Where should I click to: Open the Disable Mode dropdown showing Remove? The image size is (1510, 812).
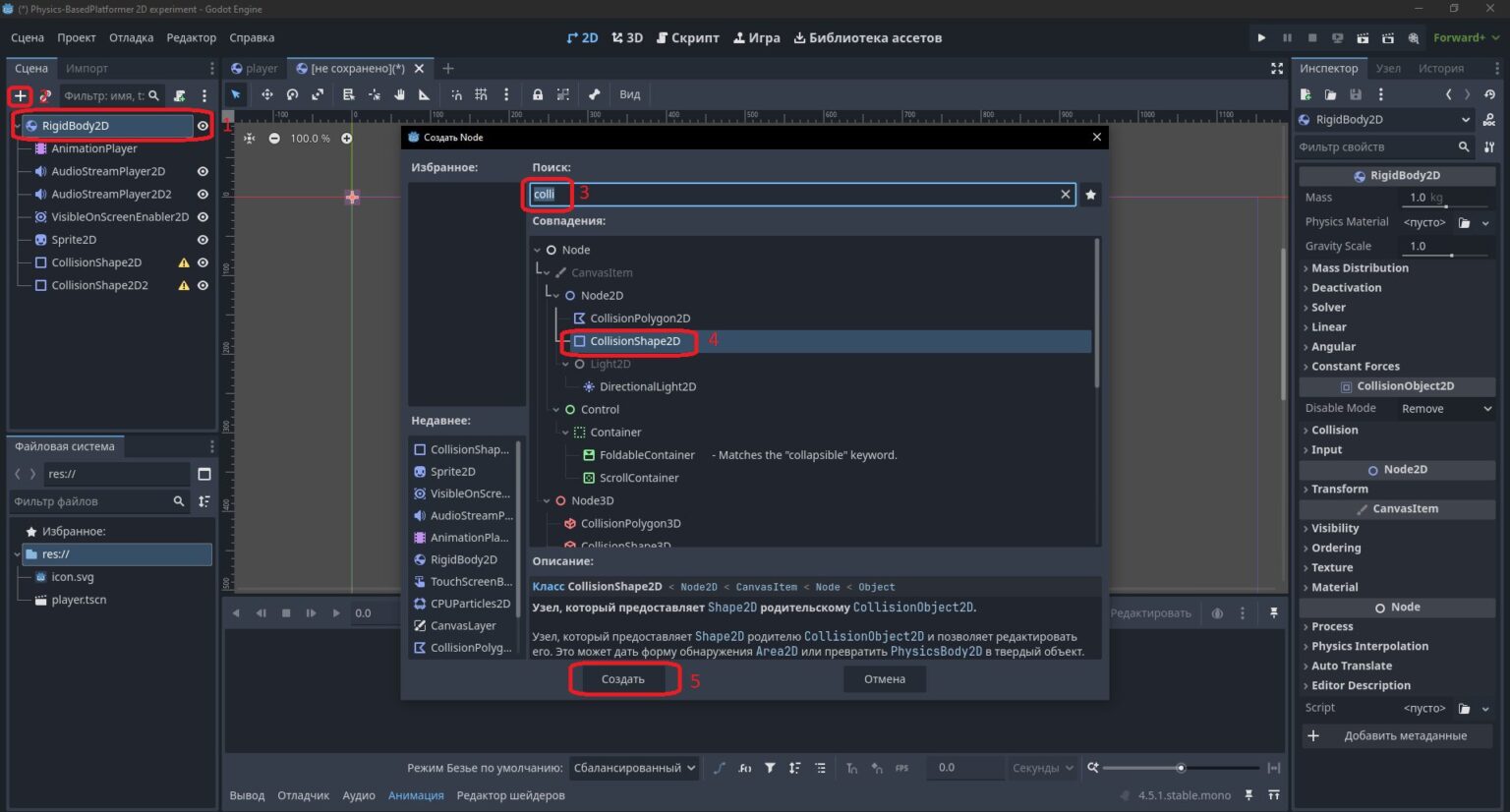(1446, 408)
